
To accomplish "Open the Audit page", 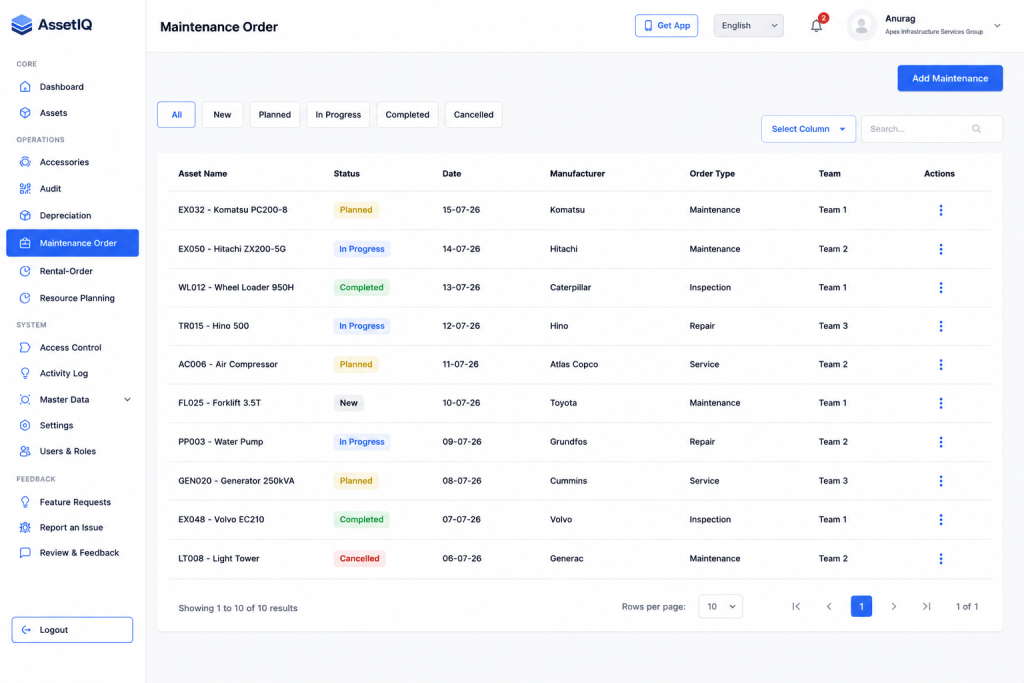I will tap(50, 189).
